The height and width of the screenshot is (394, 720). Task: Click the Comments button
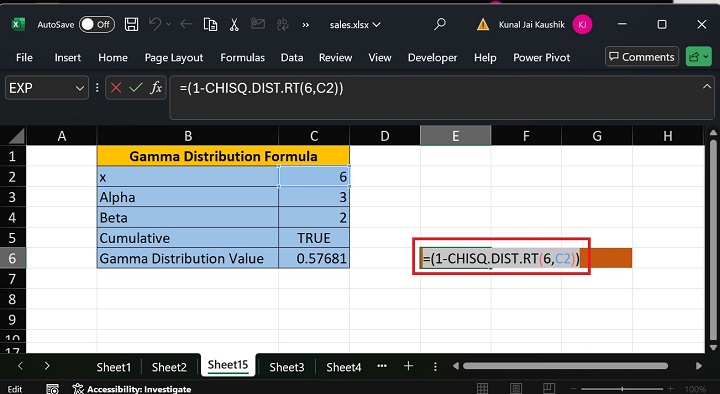click(x=642, y=56)
